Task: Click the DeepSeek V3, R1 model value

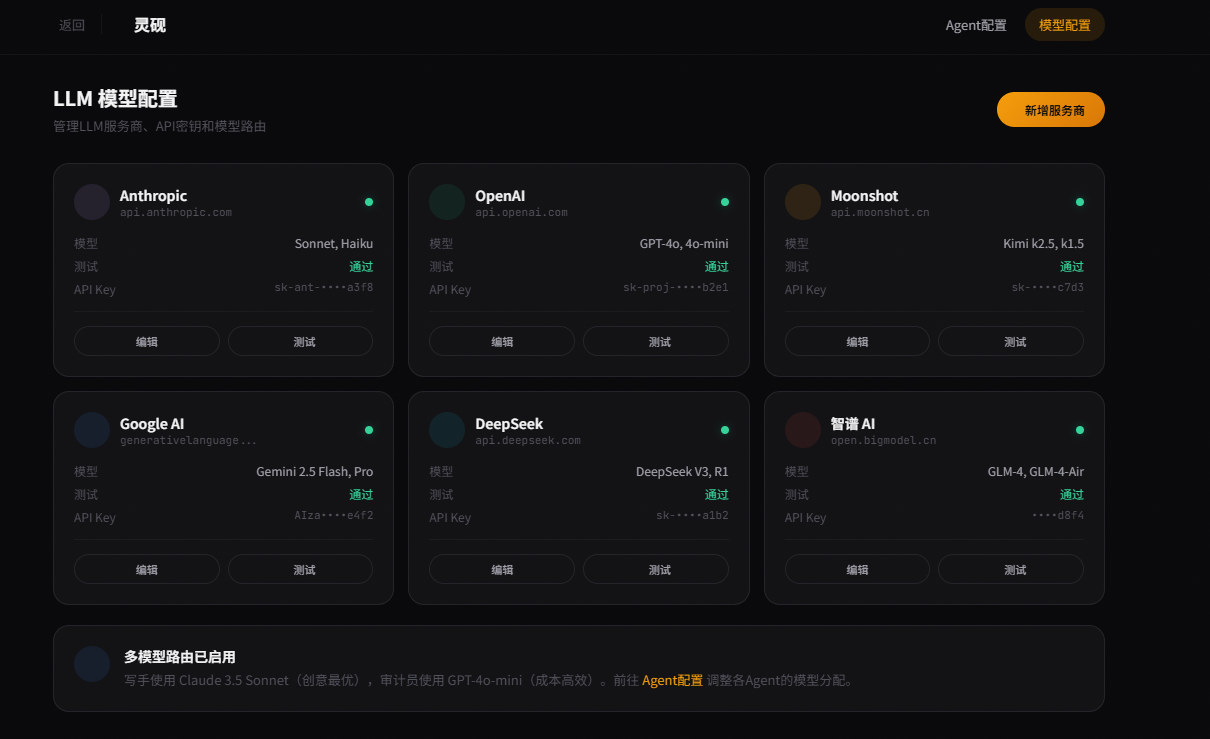Action: click(682, 472)
